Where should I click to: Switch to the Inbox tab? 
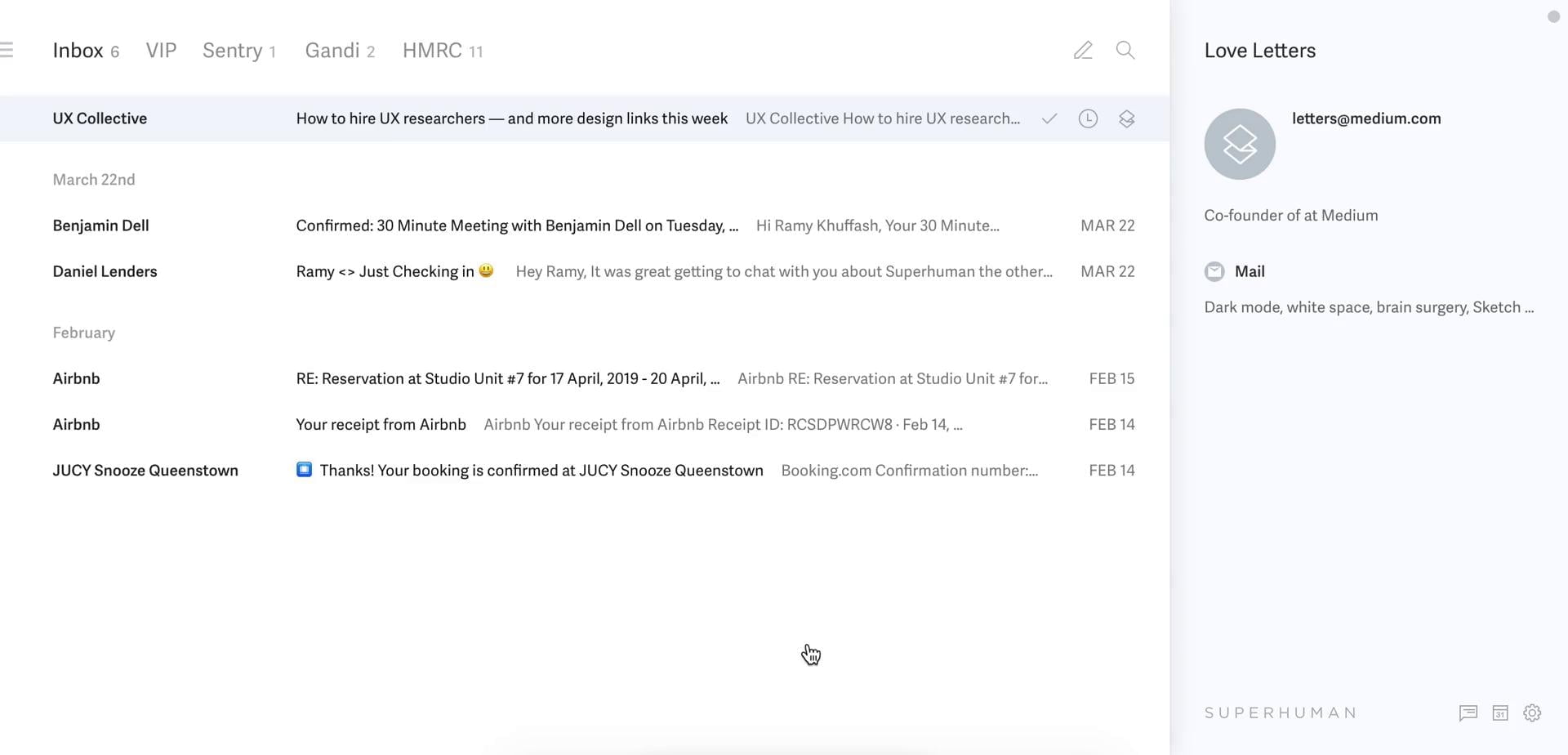[x=86, y=51]
